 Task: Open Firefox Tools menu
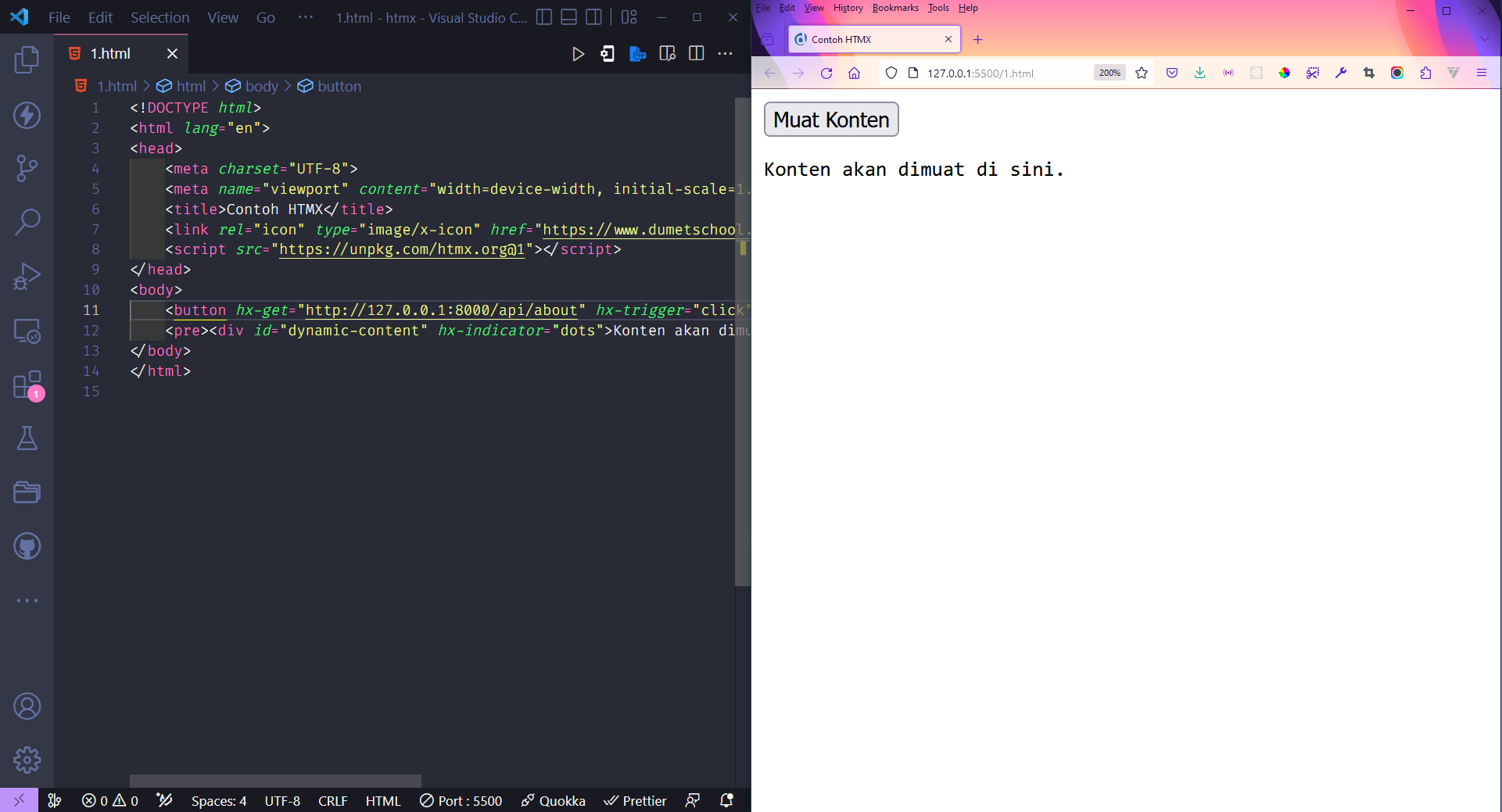pos(938,8)
